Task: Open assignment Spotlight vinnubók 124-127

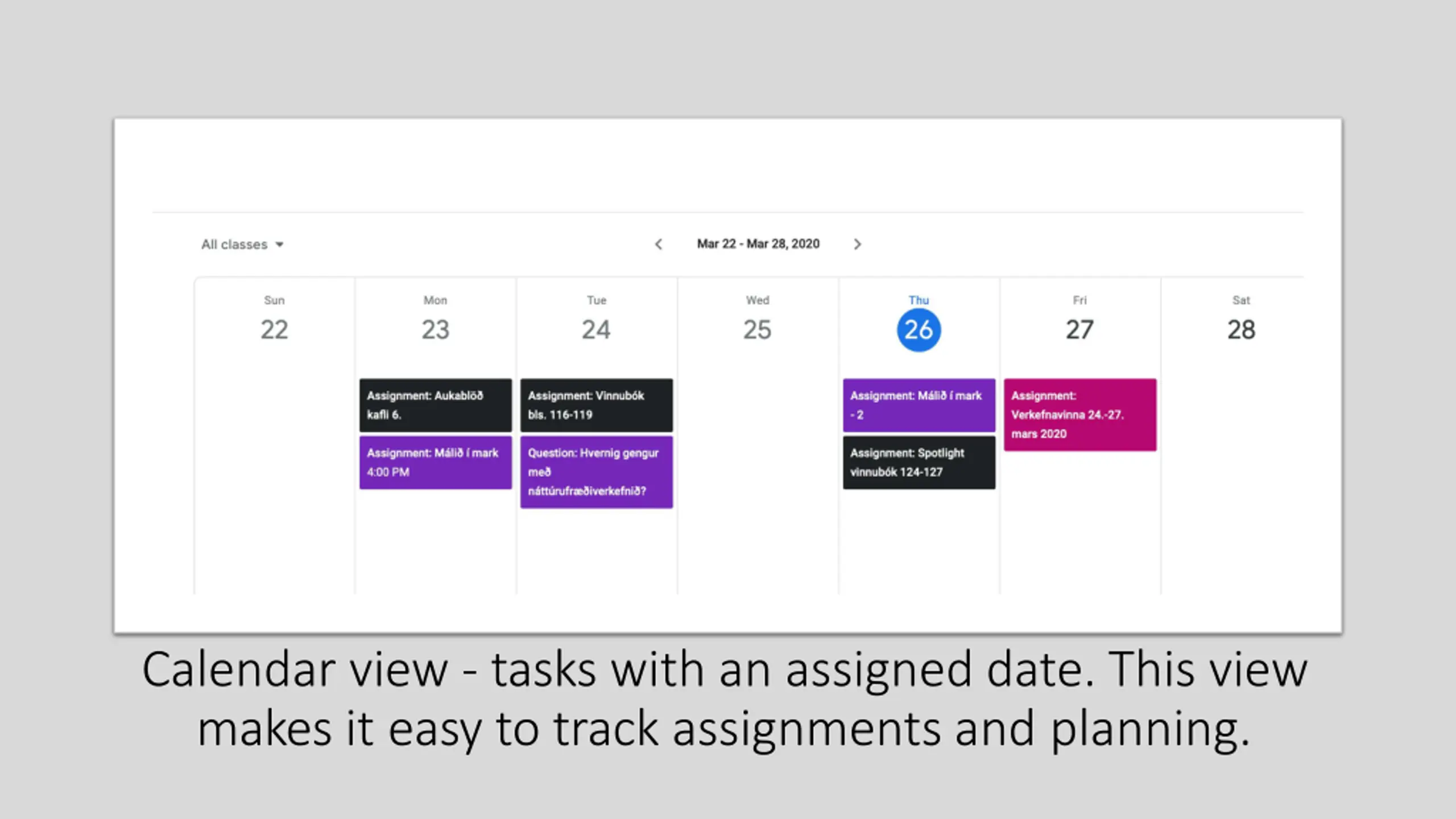Action: coord(919,462)
